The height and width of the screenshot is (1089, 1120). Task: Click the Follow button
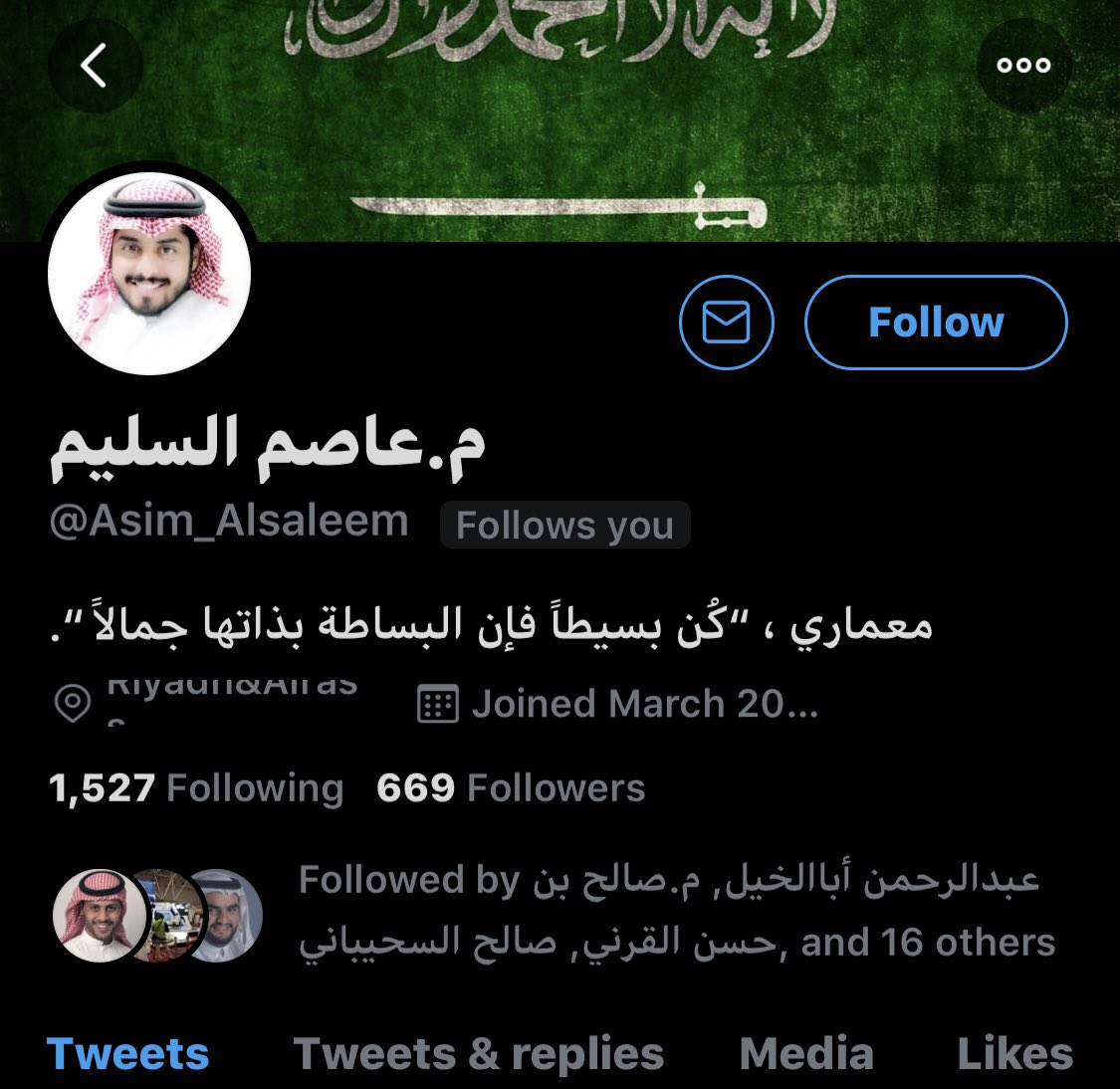(936, 323)
